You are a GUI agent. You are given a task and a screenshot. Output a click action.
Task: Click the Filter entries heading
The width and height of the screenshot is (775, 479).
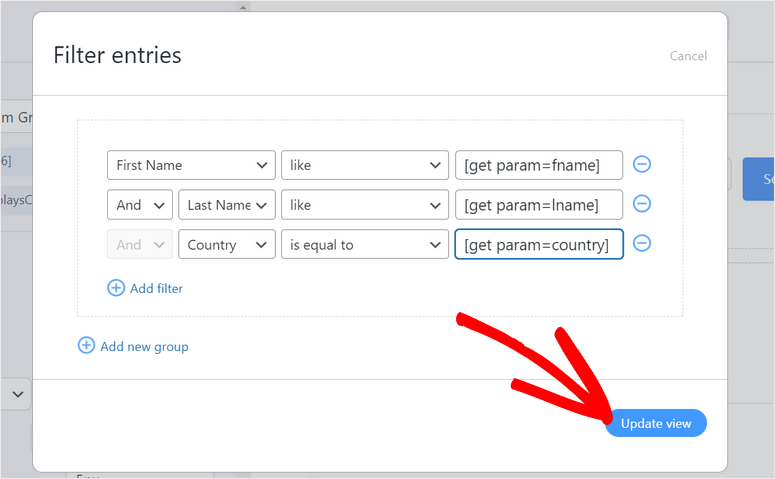(x=118, y=55)
